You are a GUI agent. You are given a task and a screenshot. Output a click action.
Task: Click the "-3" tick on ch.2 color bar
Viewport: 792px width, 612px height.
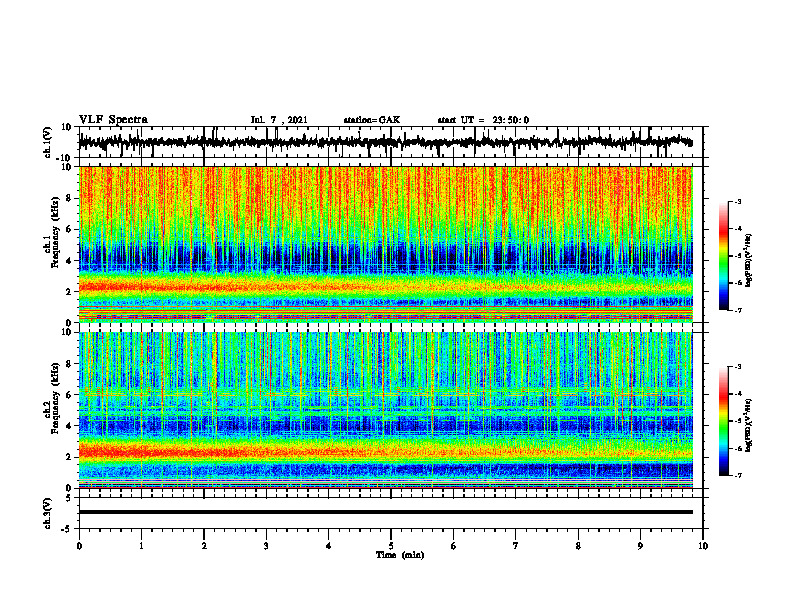pos(737,367)
